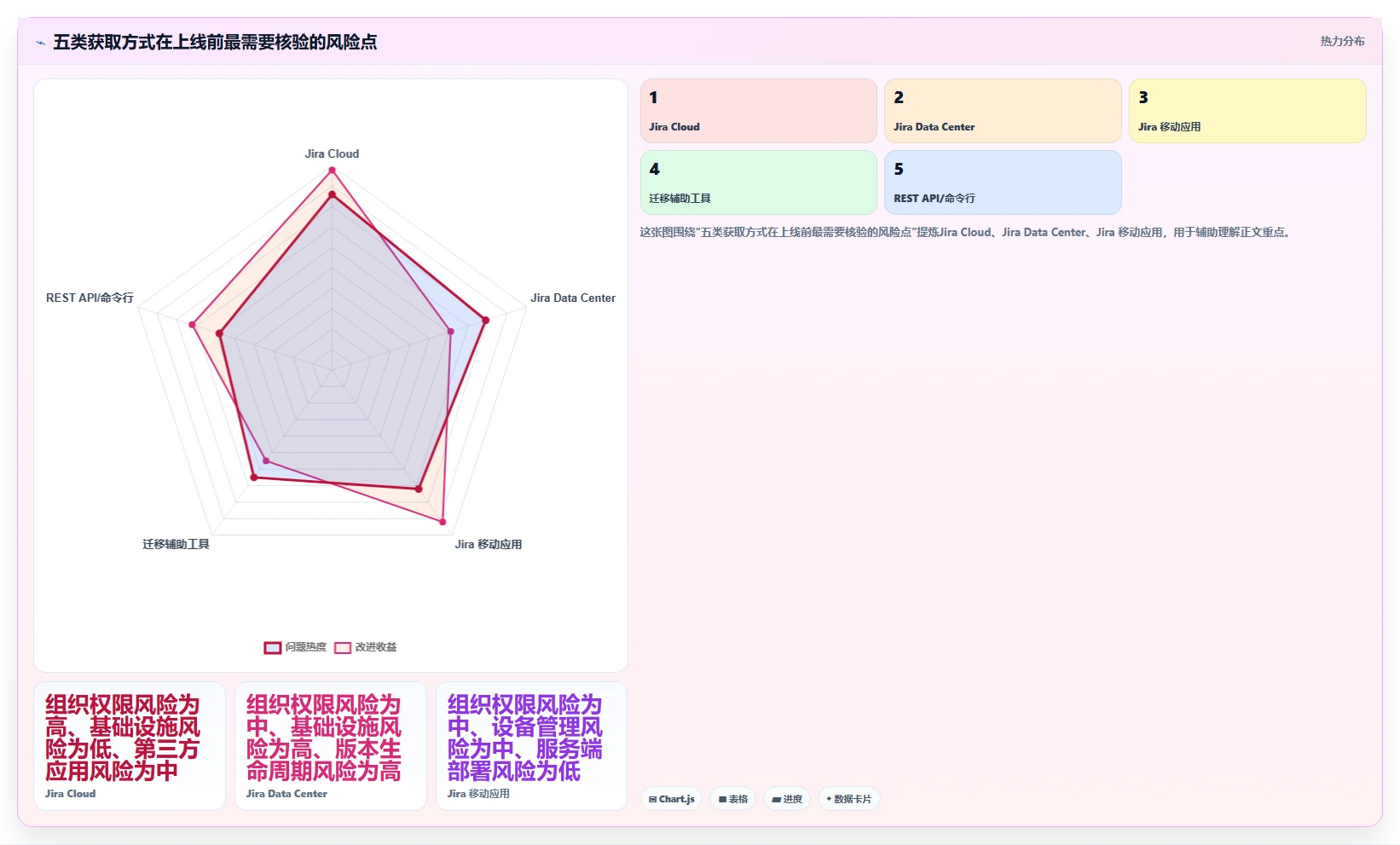Toggle the 改进收益 legend series

[366, 647]
